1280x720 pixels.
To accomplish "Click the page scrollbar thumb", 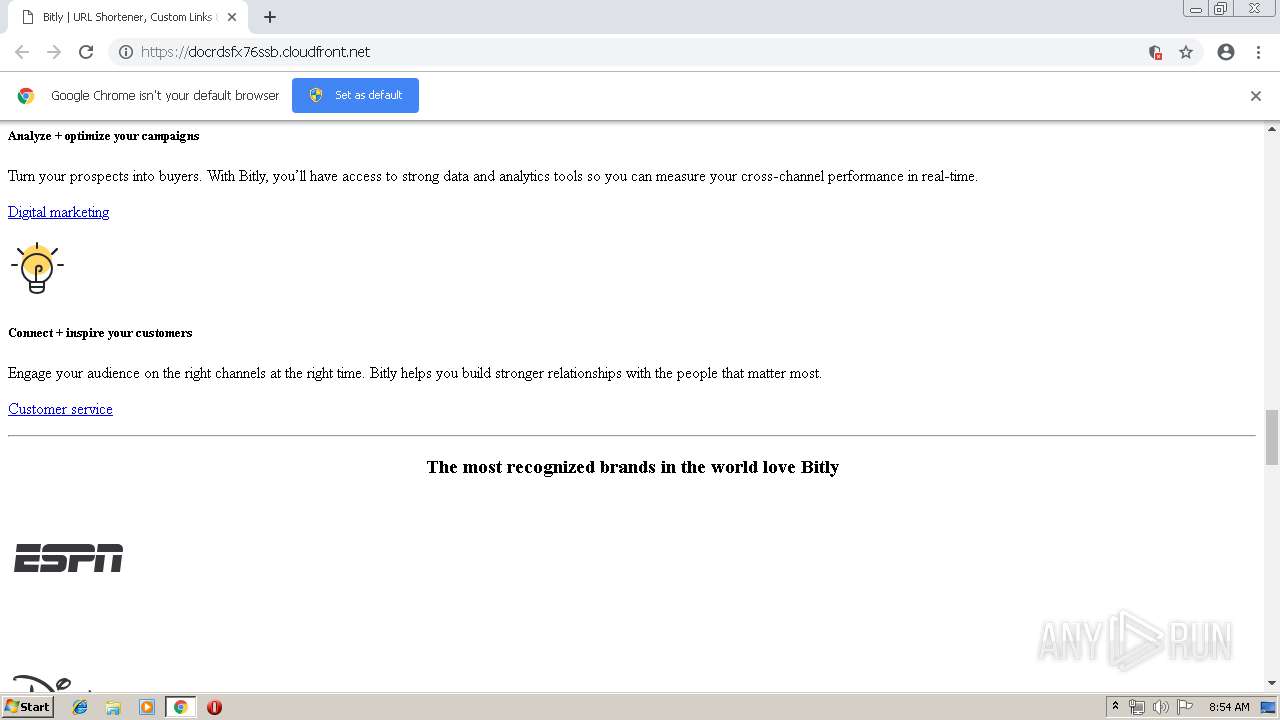I will pyautogui.click(x=1272, y=437).
